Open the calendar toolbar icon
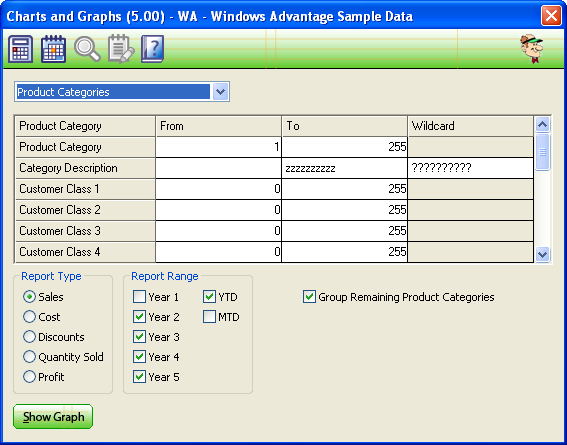567x445 pixels. 54,49
